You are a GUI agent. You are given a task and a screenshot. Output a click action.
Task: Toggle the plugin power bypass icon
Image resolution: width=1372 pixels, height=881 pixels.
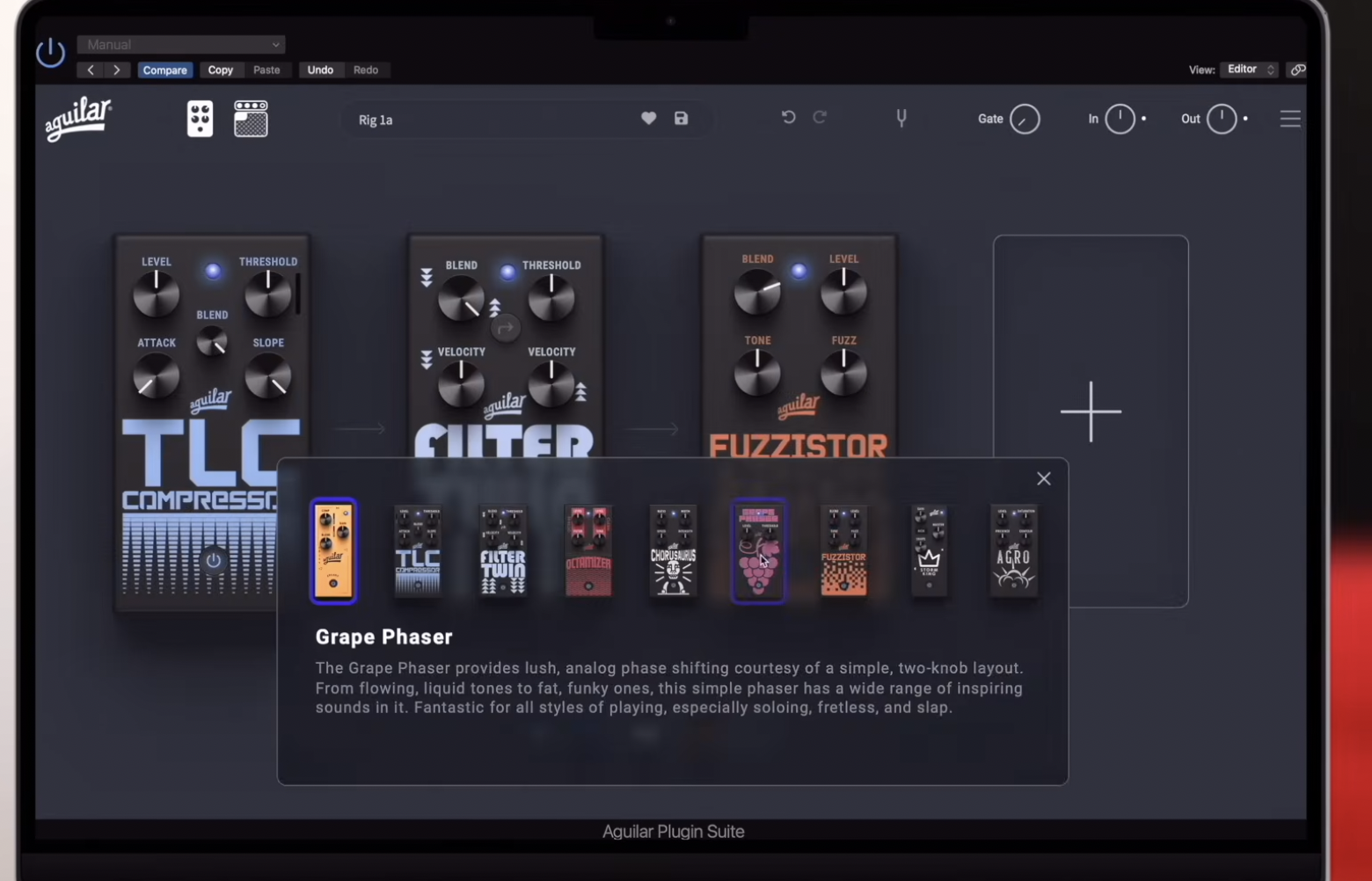coord(50,53)
